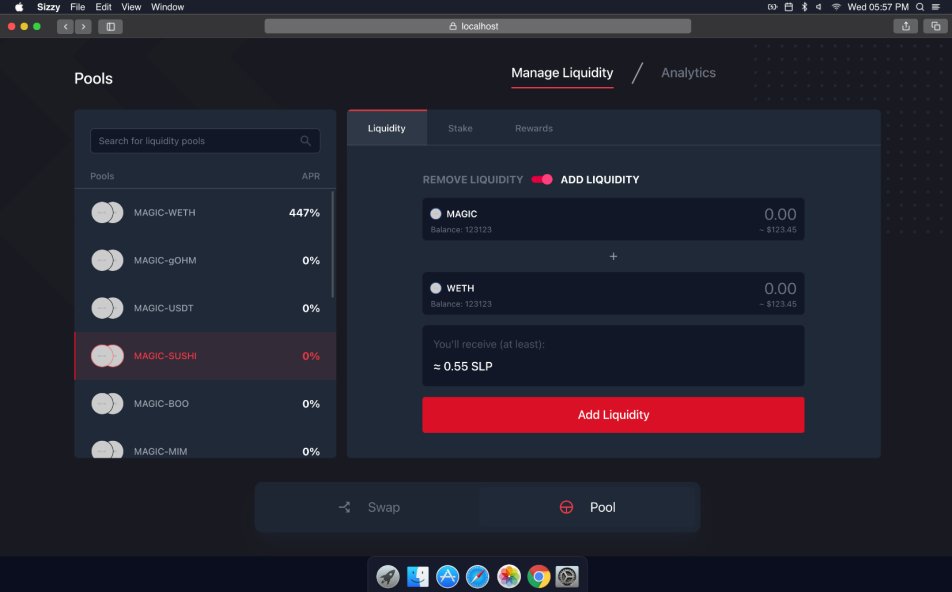Open the Window menu

pos(168,7)
